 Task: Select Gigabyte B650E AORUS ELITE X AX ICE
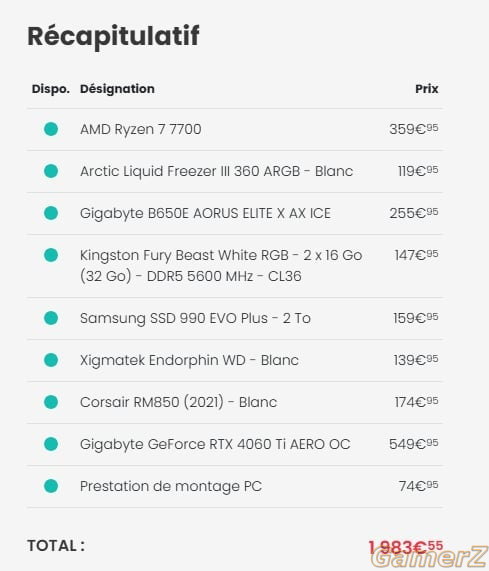pos(205,213)
